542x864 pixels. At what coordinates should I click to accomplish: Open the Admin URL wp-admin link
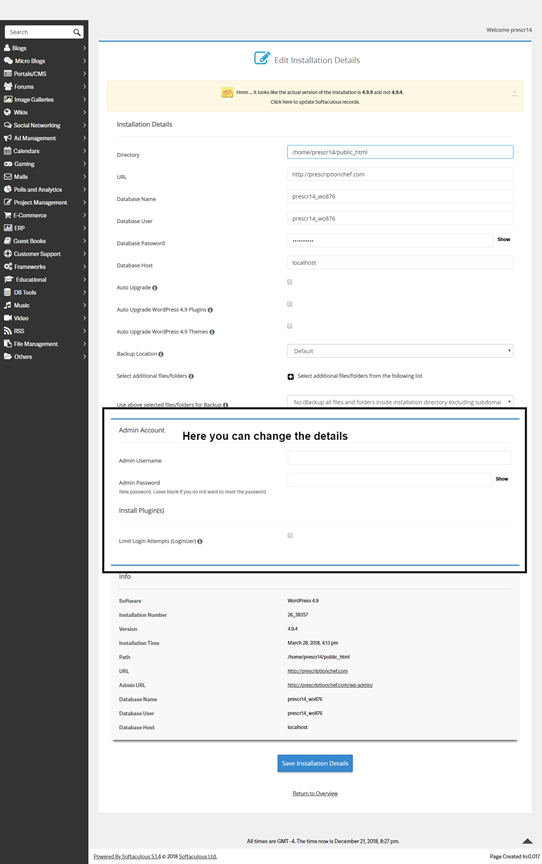pyautogui.click(x=330, y=685)
